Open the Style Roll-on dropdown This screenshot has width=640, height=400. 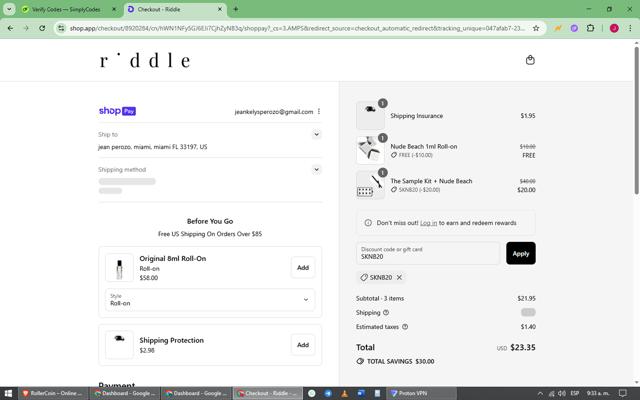coord(210,300)
